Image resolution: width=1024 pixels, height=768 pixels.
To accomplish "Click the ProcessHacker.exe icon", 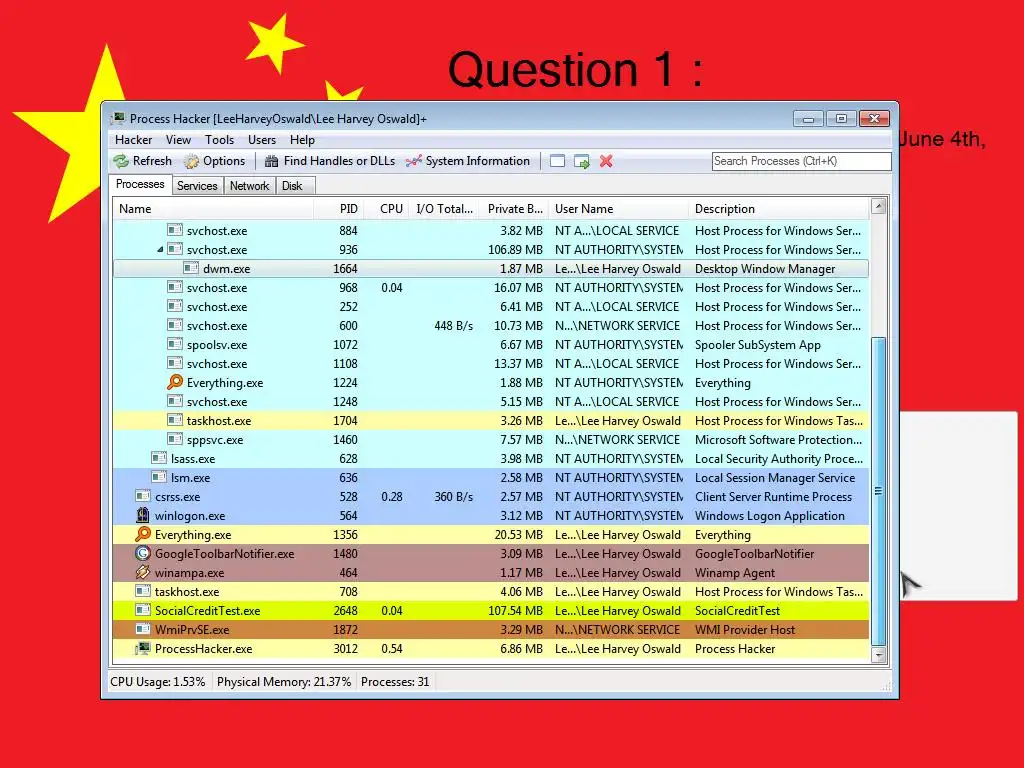I will [x=142, y=648].
